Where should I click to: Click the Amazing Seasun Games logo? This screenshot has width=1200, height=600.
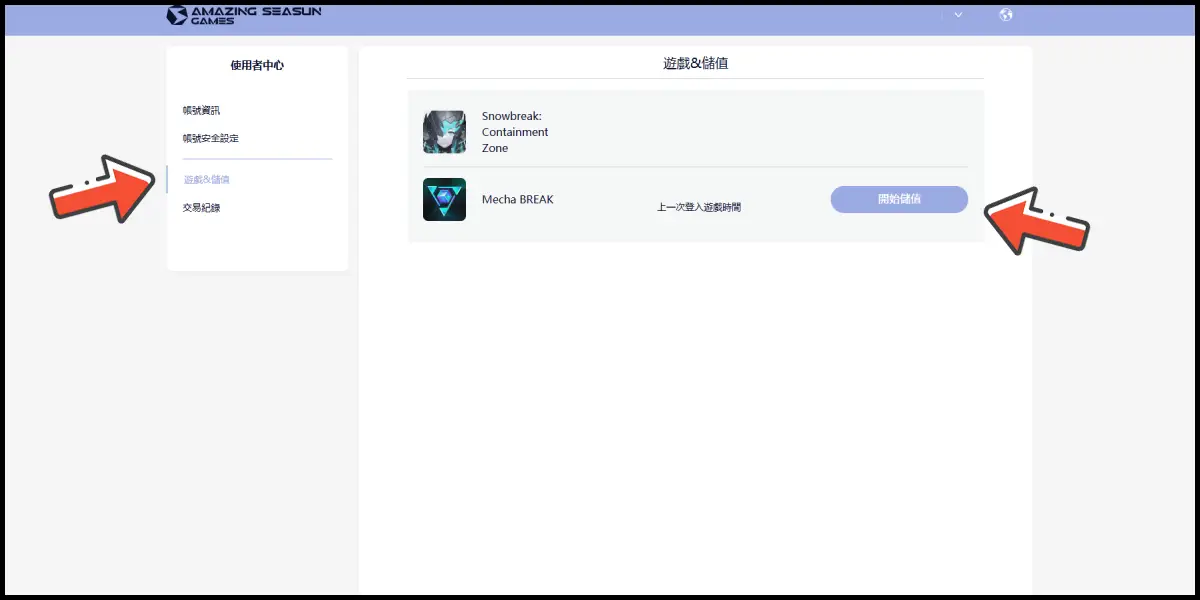click(244, 15)
